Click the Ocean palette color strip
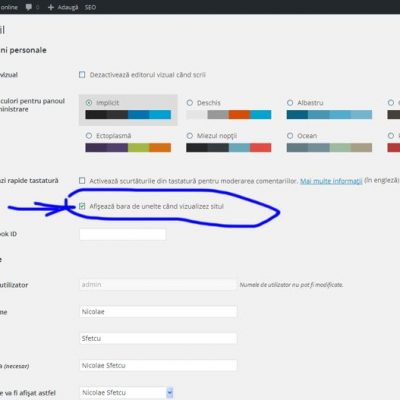This screenshot has height=400, width=400. click(x=329, y=147)
